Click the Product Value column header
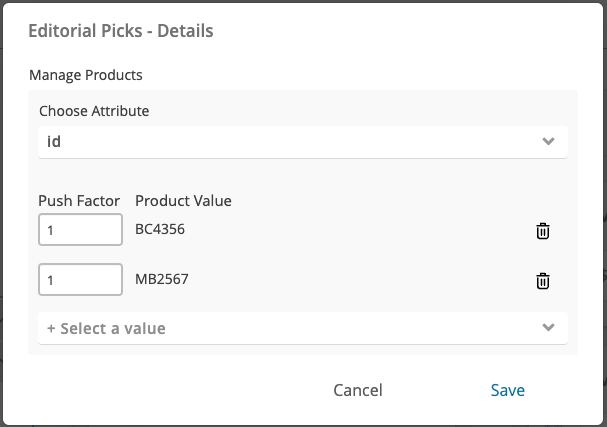Viewport: 607px width, 427px height. (x=183, y=201)
